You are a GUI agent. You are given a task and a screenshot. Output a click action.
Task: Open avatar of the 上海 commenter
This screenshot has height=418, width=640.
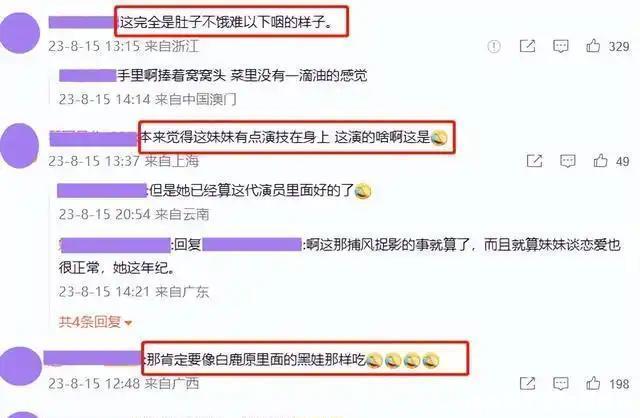click(19, 146)
